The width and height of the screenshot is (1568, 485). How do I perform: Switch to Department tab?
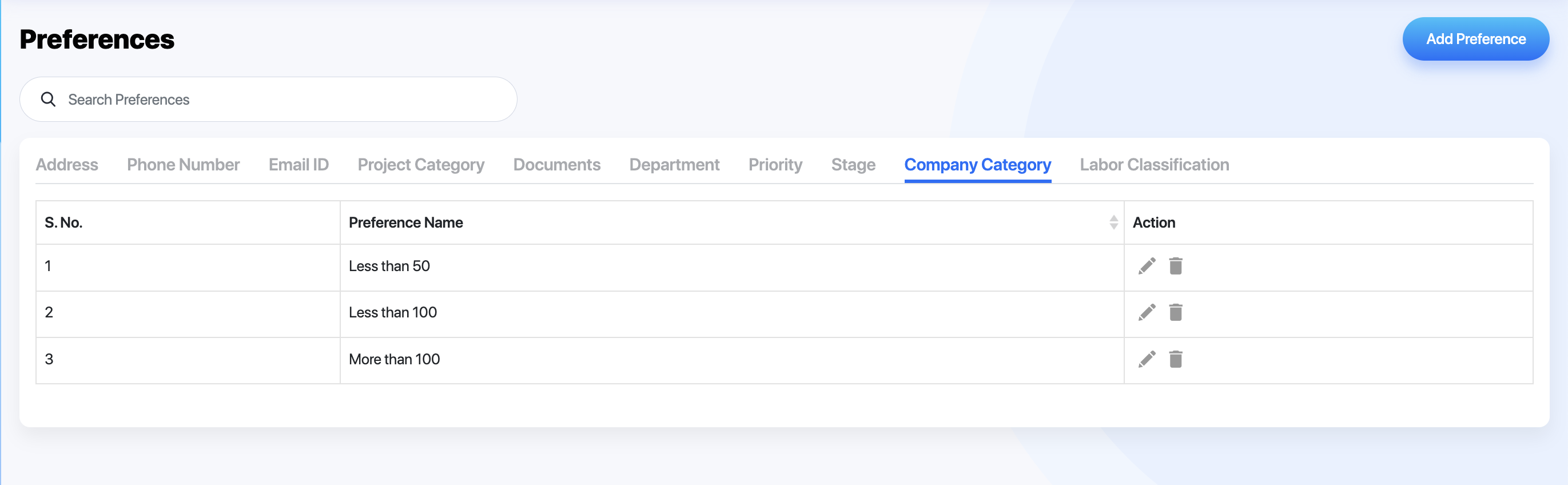click(674, 164)
